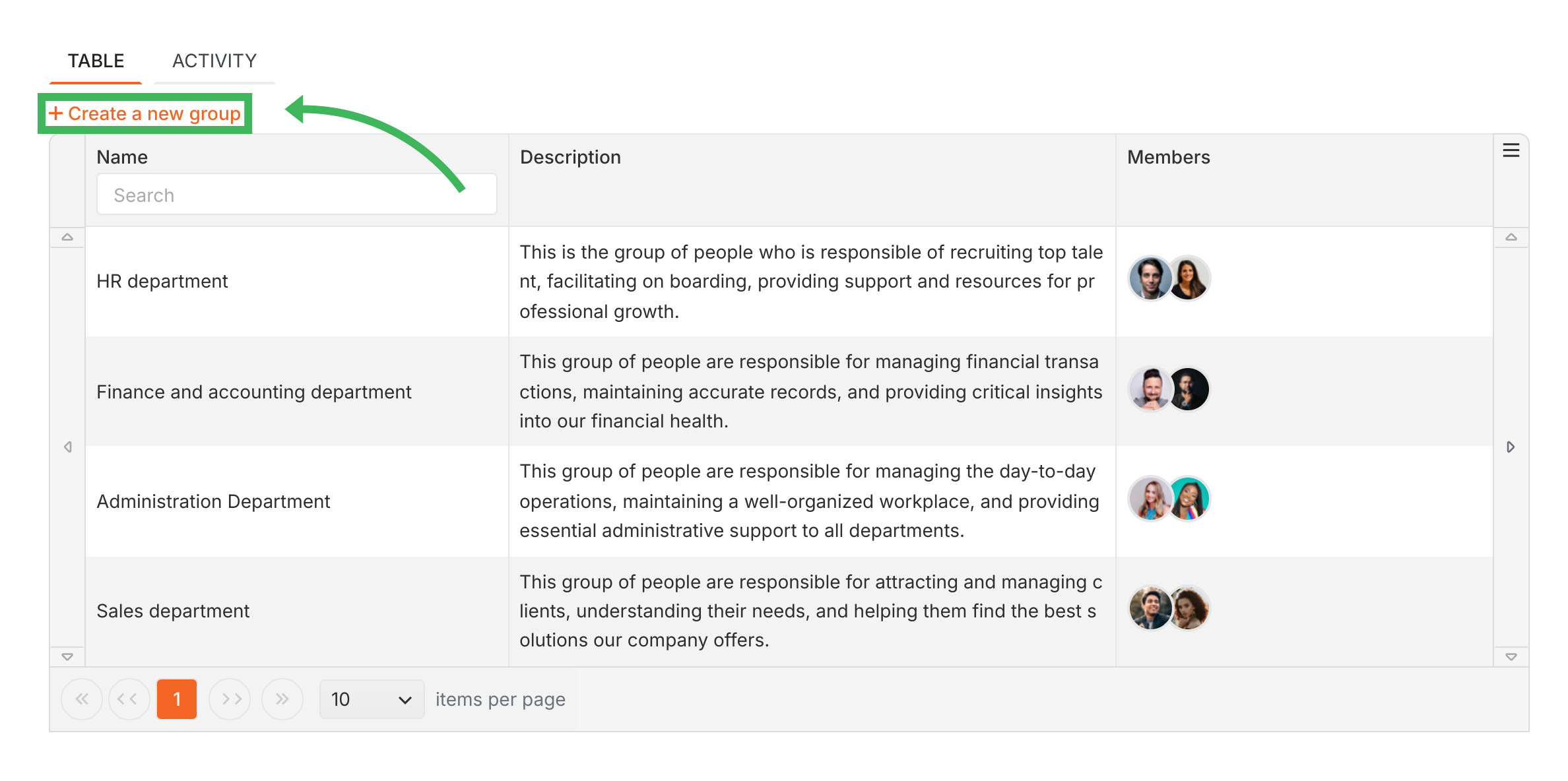The image size is (1568, 781).
Task: Switch to the TABLE tab
Action: (95, 60)
